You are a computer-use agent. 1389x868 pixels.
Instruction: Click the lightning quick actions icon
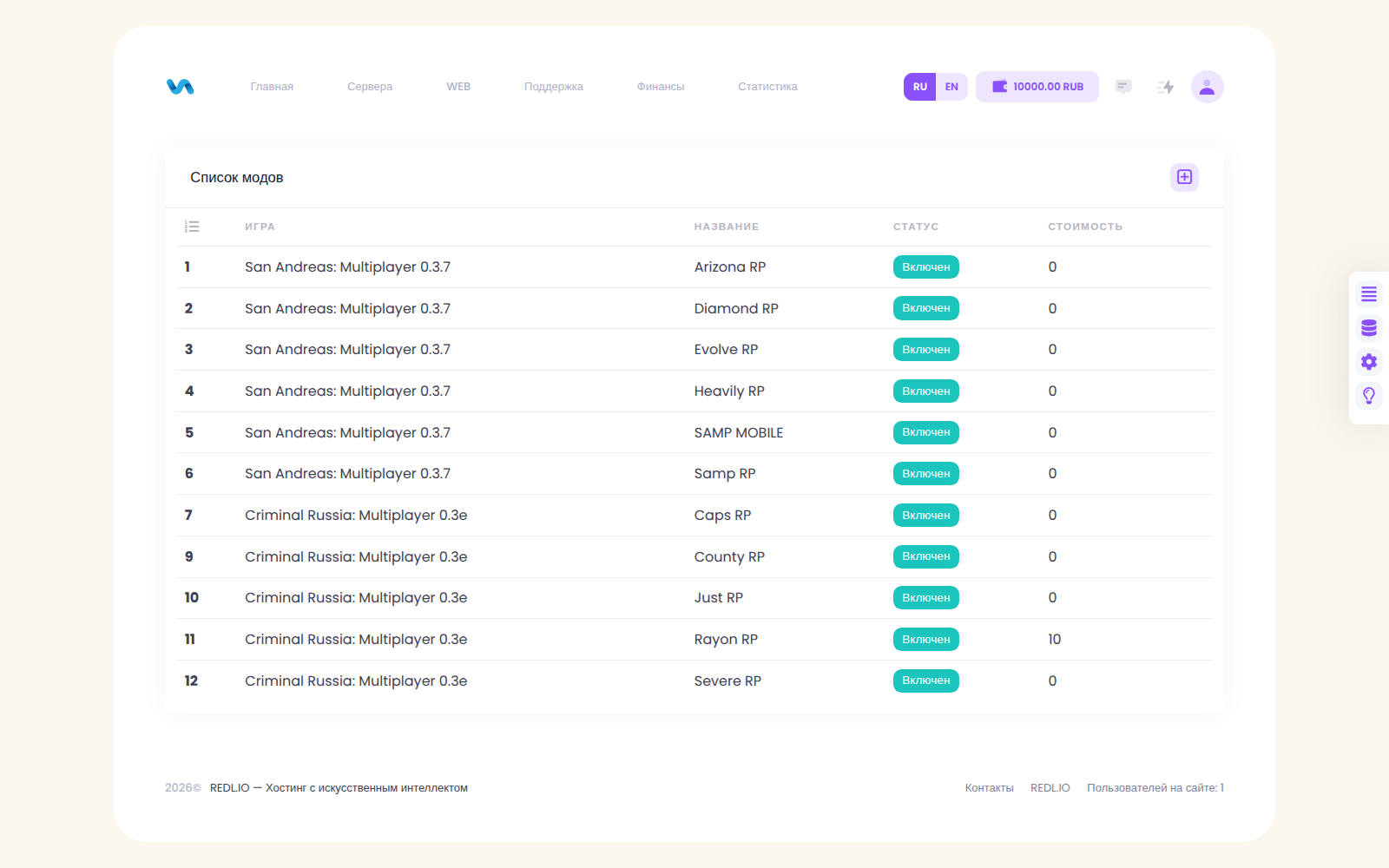pos(1166,87)
